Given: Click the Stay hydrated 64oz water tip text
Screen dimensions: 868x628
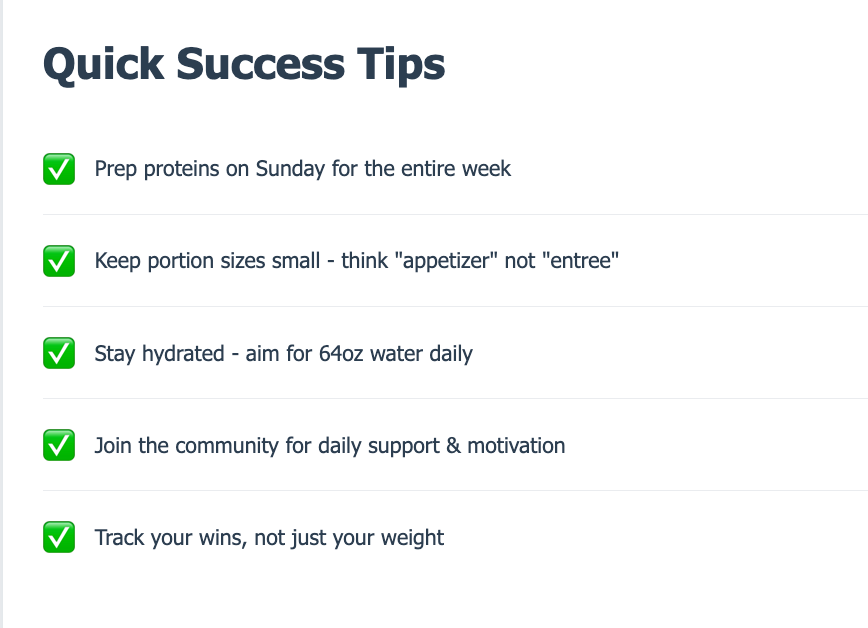Looking at the screenshot, I should click(283, 353).
